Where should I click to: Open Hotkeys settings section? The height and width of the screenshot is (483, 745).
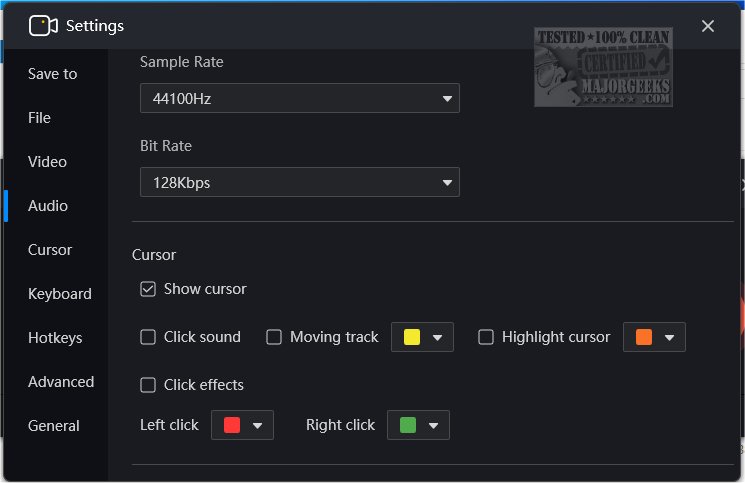coord(55,338)
